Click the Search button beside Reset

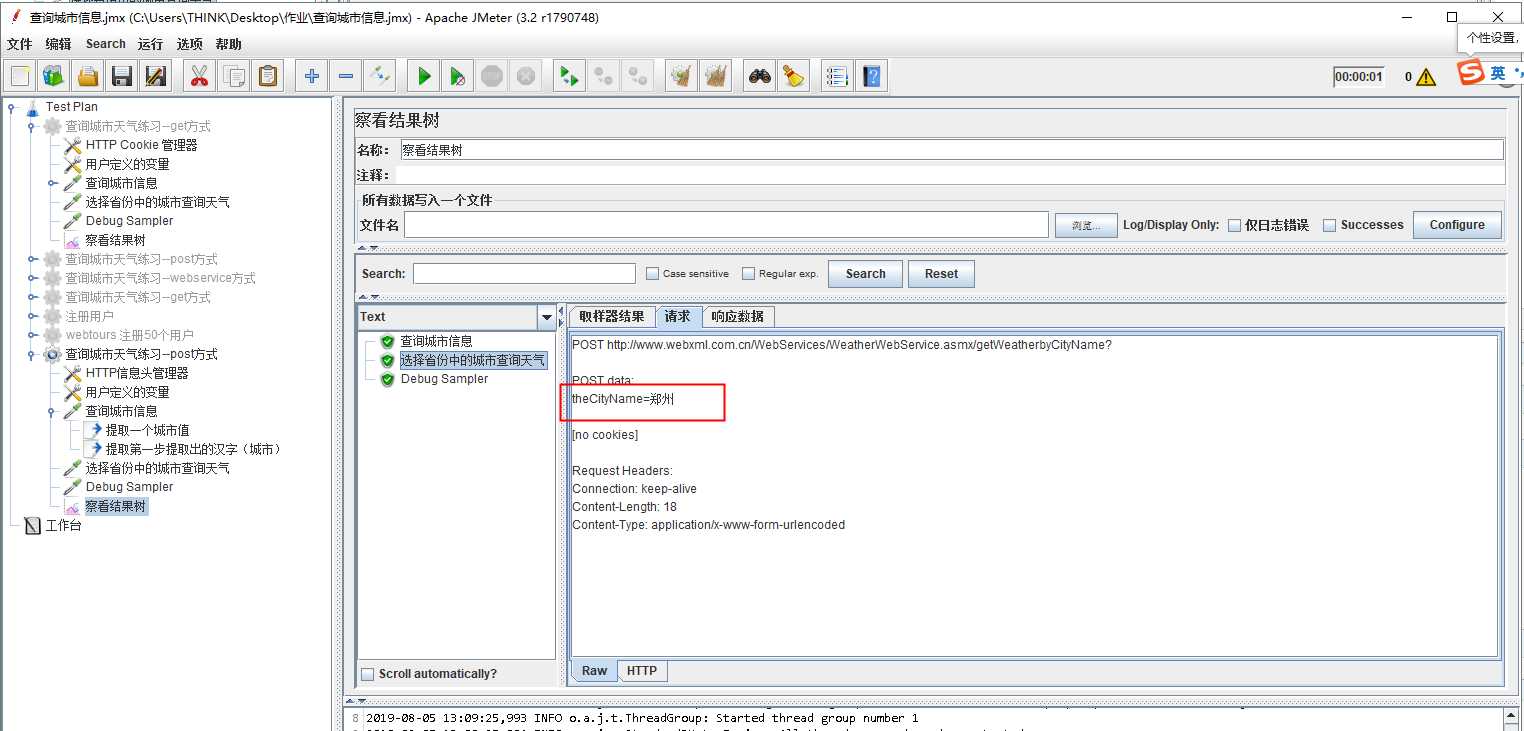tap(866, 274)
